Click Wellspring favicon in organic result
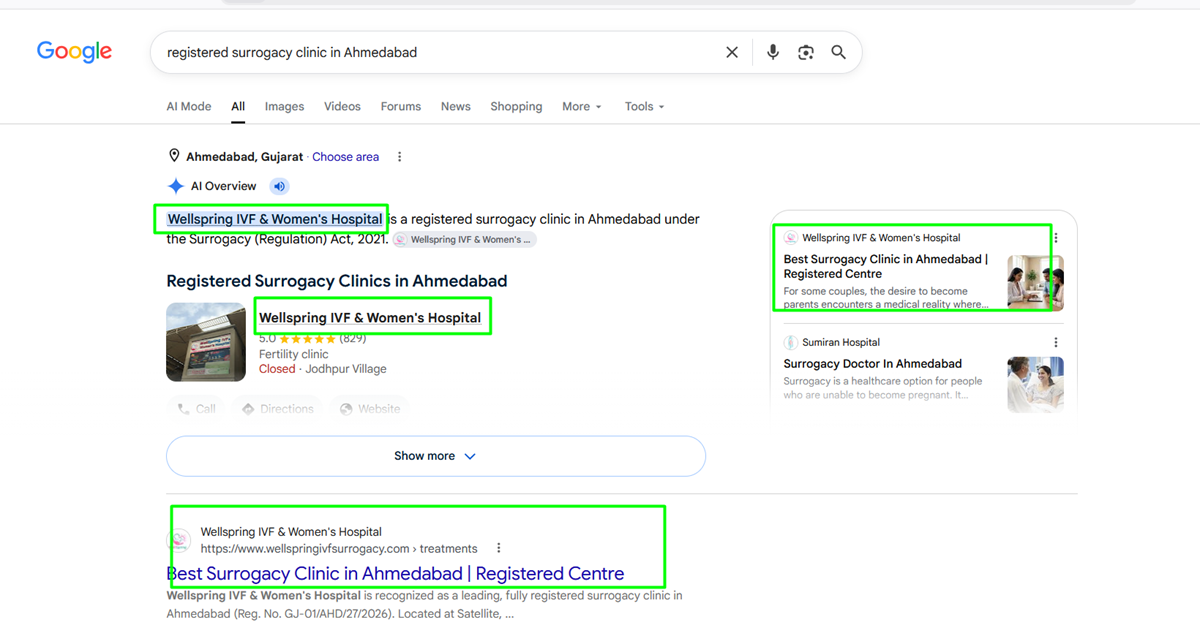Image resolution: width=1200 pixels, height=625 pixels. (x=179, y=540)
